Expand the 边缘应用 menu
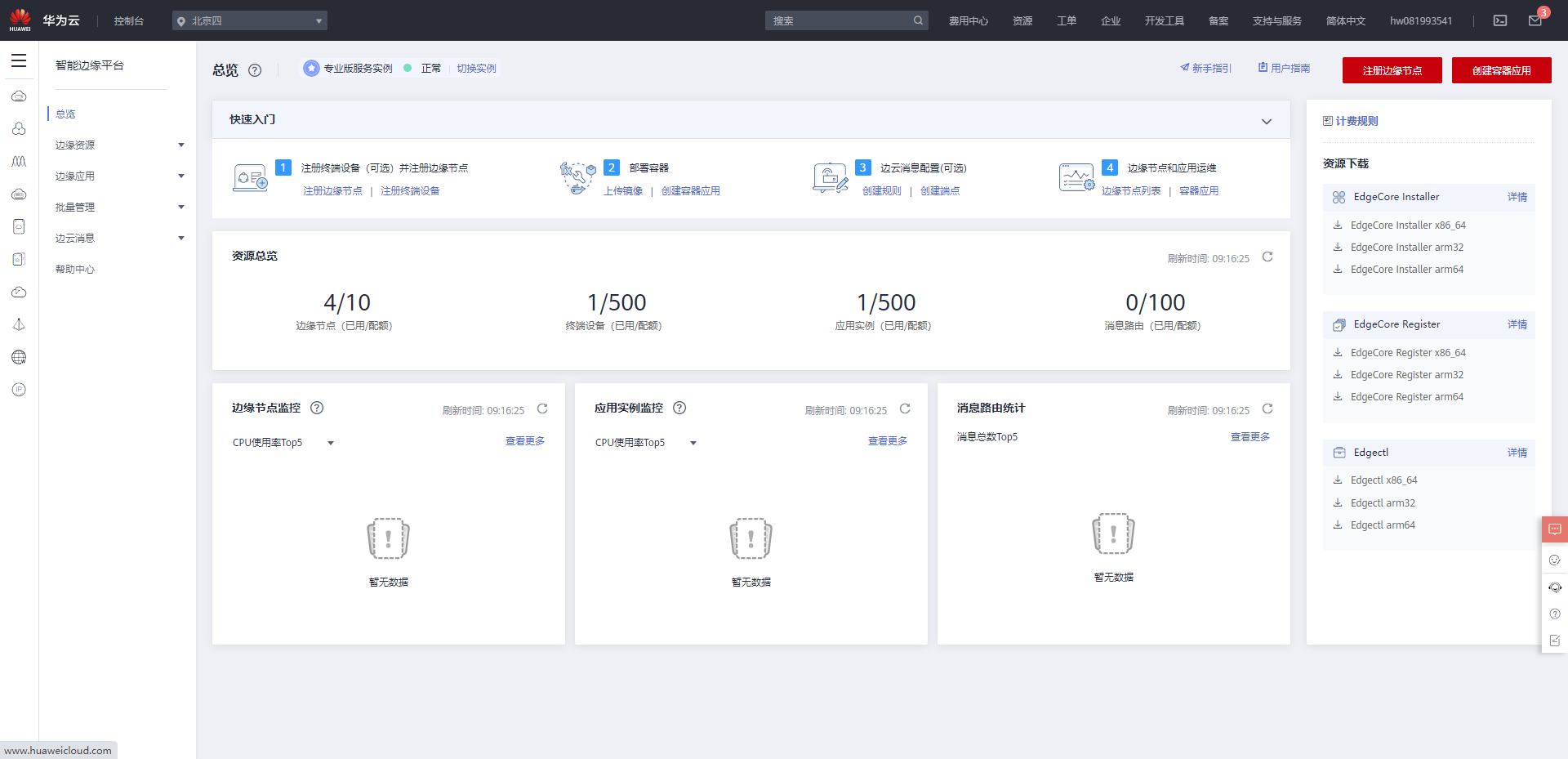The image size is (1568, 759). pos(119,176)
